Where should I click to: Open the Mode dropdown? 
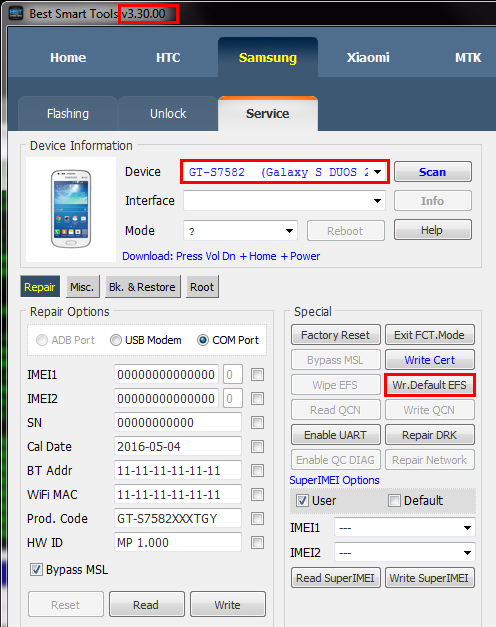tap(289, 231)
